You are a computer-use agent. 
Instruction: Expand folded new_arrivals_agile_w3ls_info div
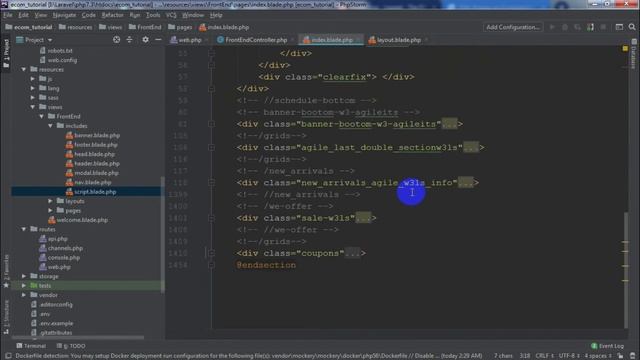pos(466,182)
